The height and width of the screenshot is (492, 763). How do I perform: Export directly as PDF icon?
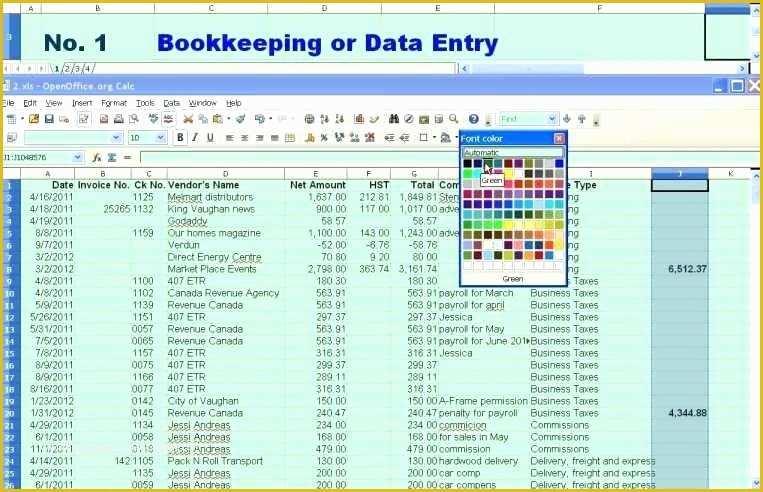(104, 119)
